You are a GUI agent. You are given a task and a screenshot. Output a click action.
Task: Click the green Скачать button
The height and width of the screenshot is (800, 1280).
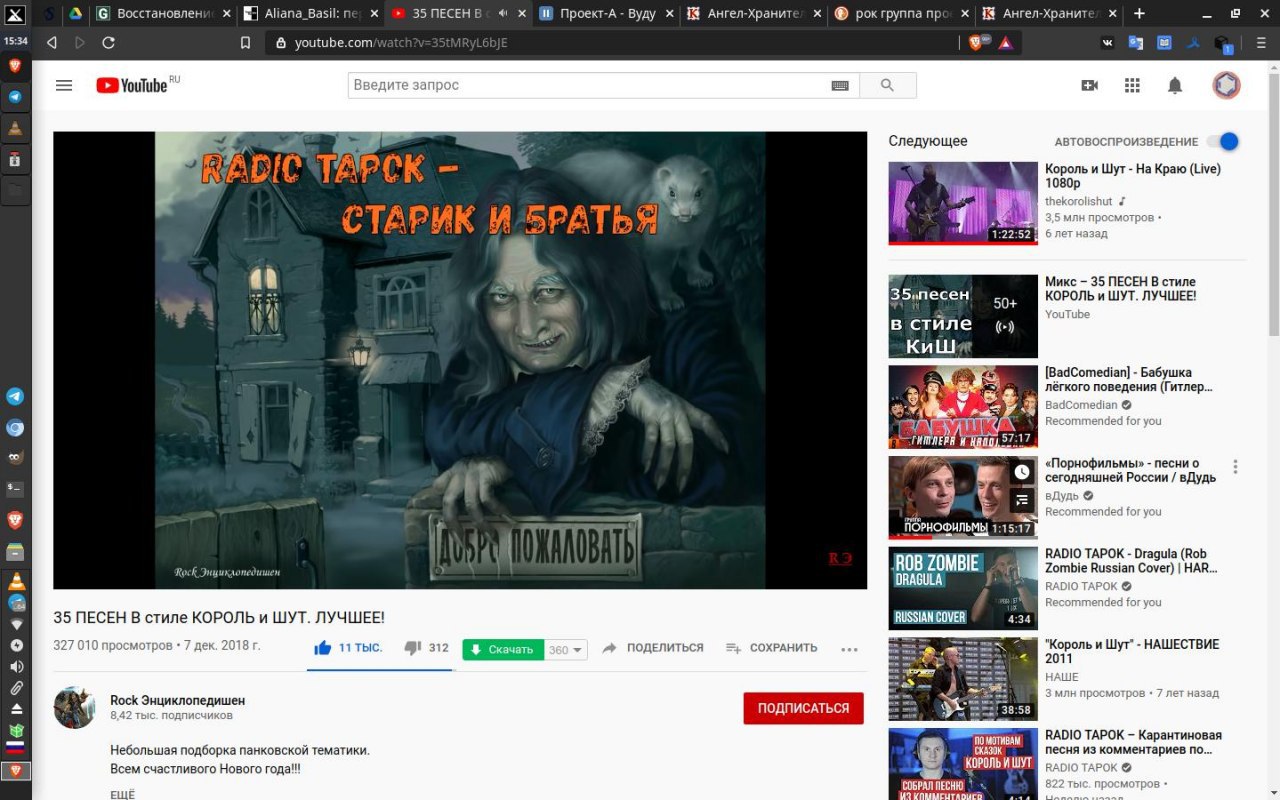point(503,650)
